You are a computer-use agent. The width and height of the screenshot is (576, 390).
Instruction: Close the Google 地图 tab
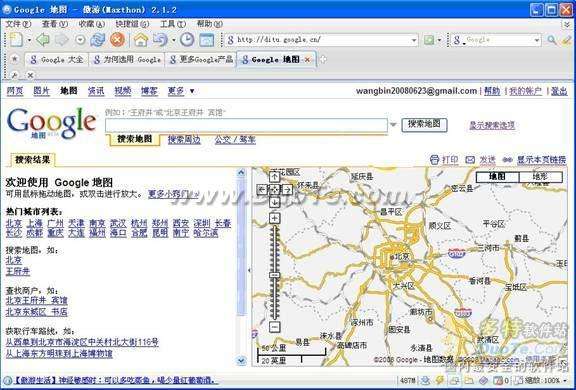click(x=308, y=59)
